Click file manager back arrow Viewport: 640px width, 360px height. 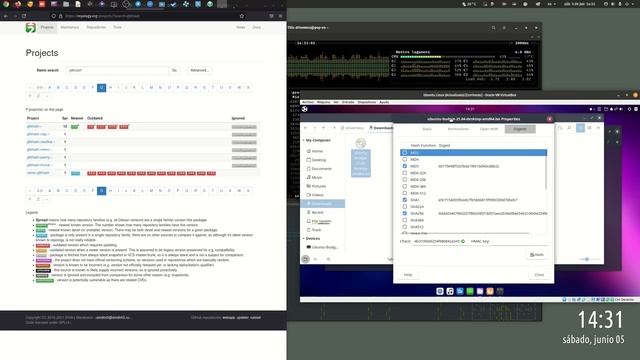tap(305, 128)
